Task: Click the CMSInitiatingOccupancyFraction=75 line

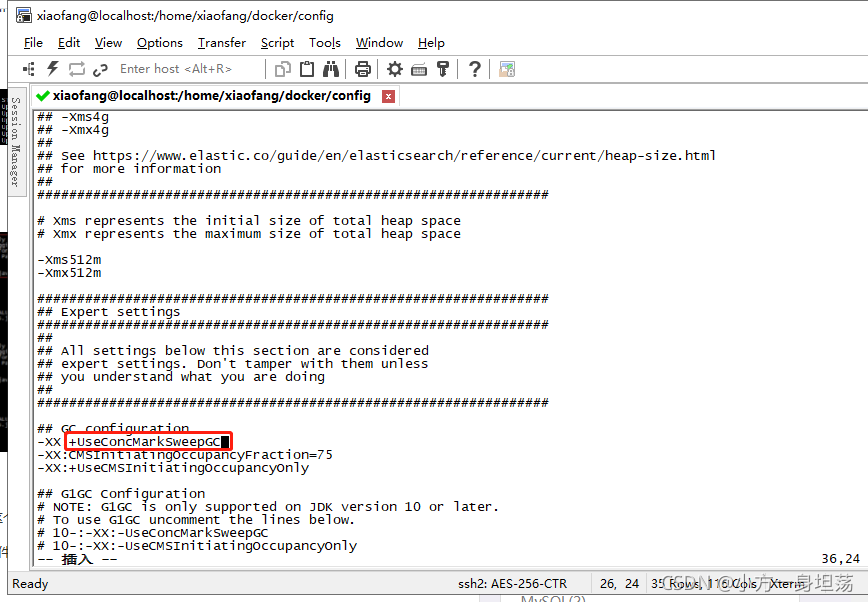Action: pos(185,455)
